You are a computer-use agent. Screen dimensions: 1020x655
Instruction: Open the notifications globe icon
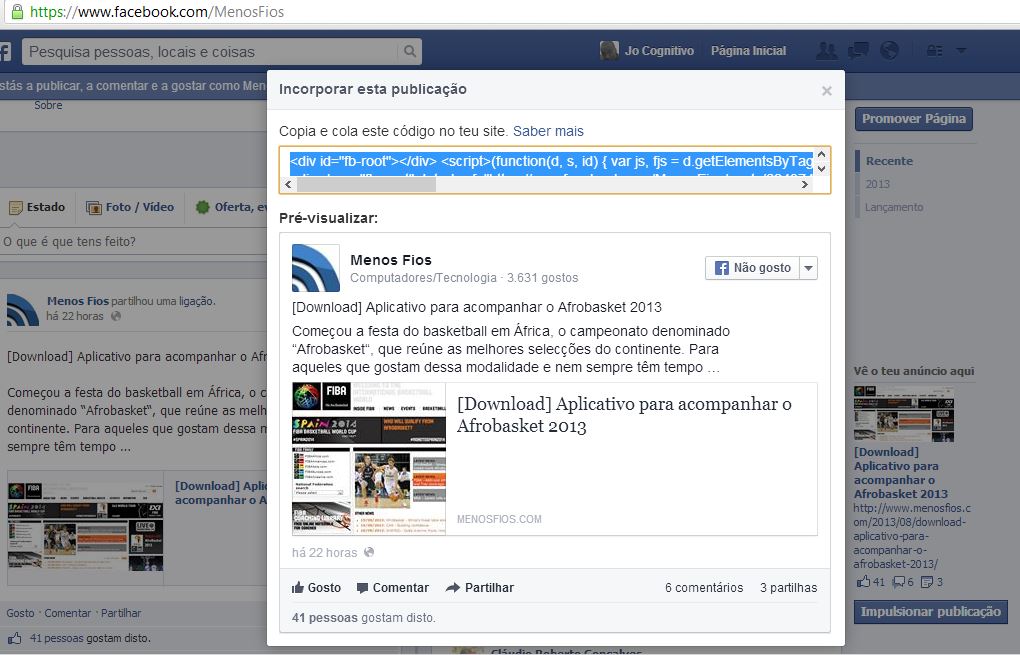[889, 51]
